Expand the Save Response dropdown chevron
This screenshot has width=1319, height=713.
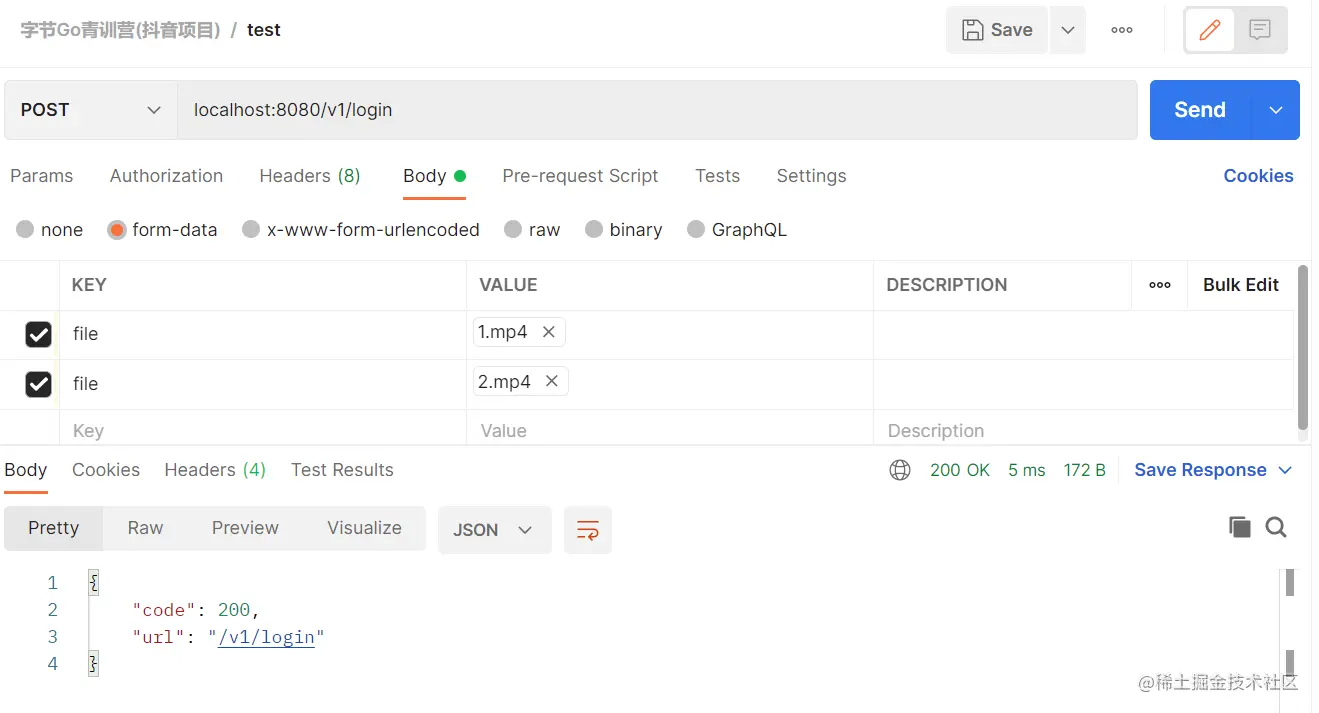point(1285,470)
